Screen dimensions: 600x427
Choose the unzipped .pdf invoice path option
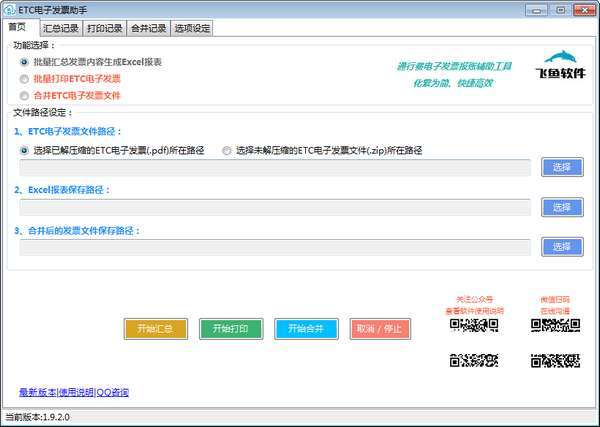(24, 150)
